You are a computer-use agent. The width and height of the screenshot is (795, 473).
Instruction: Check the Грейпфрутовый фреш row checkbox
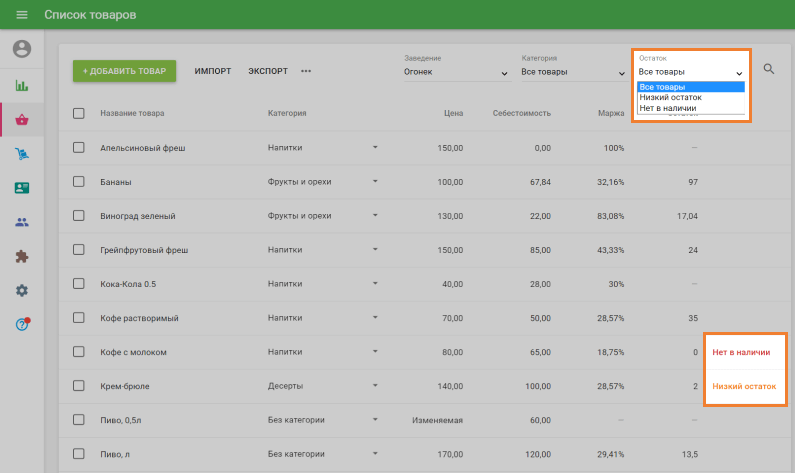pos(79,249)
